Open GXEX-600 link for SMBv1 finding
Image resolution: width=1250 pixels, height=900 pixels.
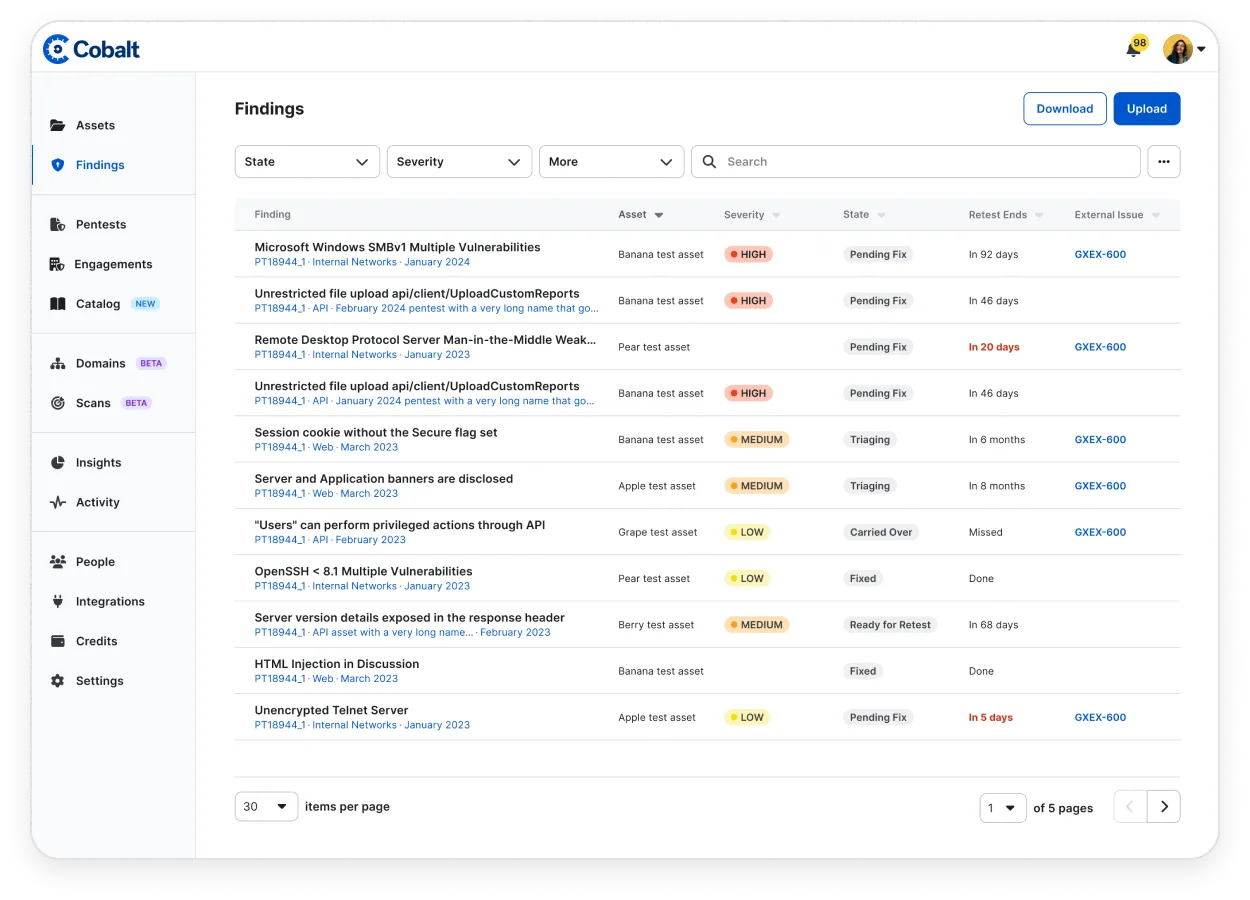(x=1100, y=255)
